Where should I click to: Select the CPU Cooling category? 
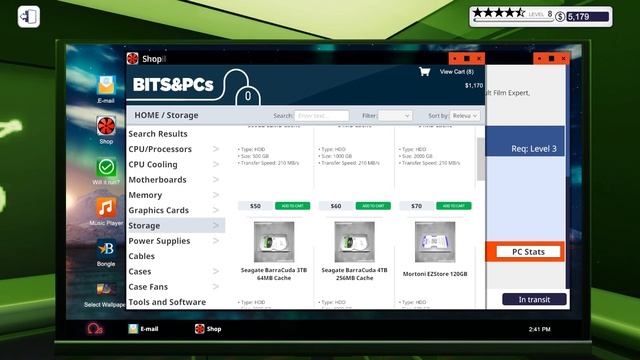[153, 164]
